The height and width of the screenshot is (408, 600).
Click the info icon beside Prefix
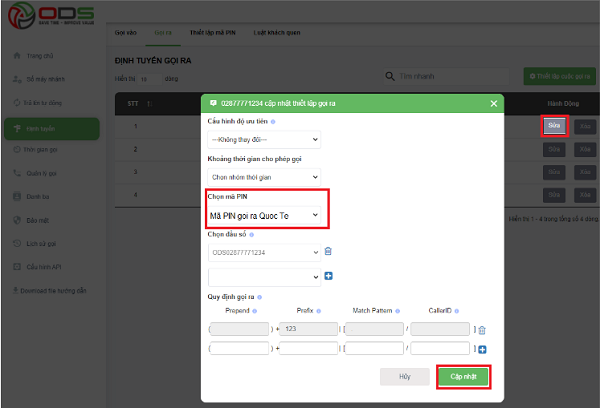[318, 311]
